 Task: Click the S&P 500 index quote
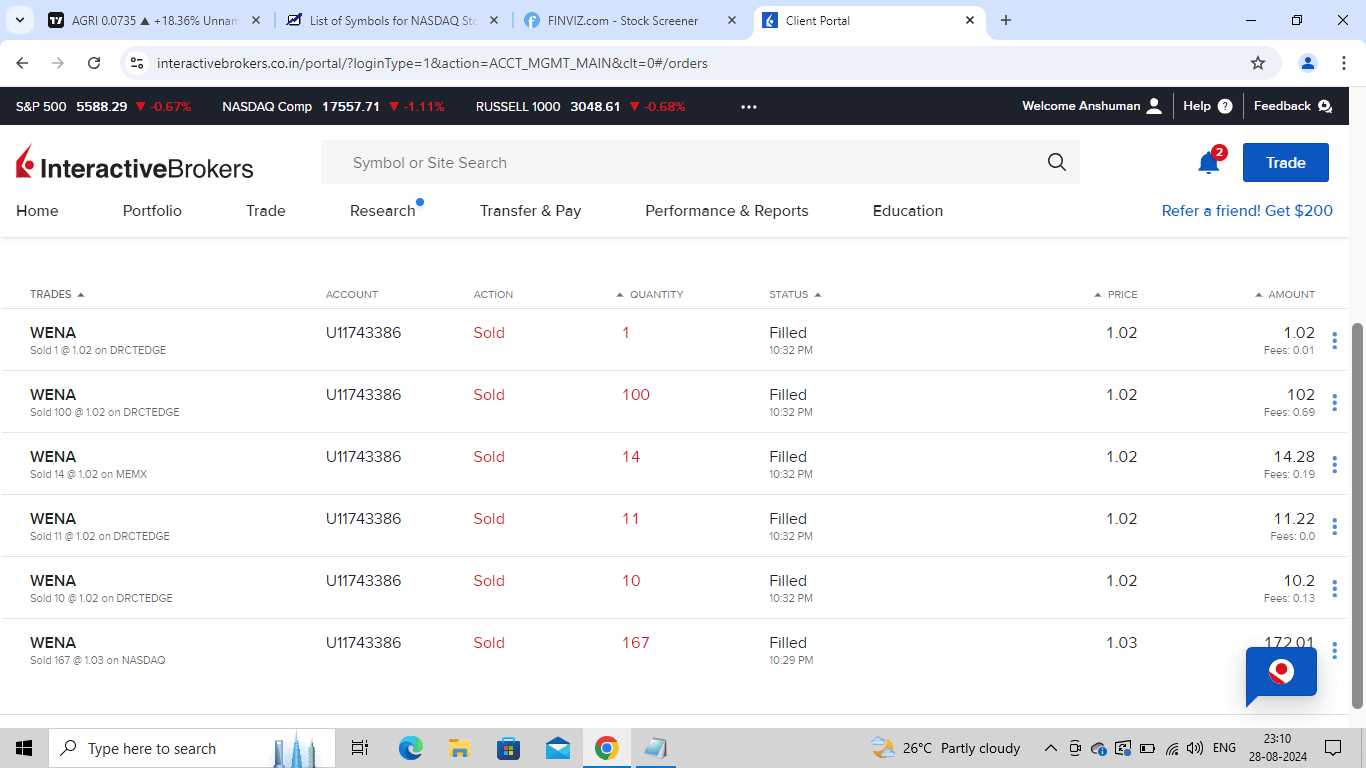pyautogui.click(x=103, y=107)
